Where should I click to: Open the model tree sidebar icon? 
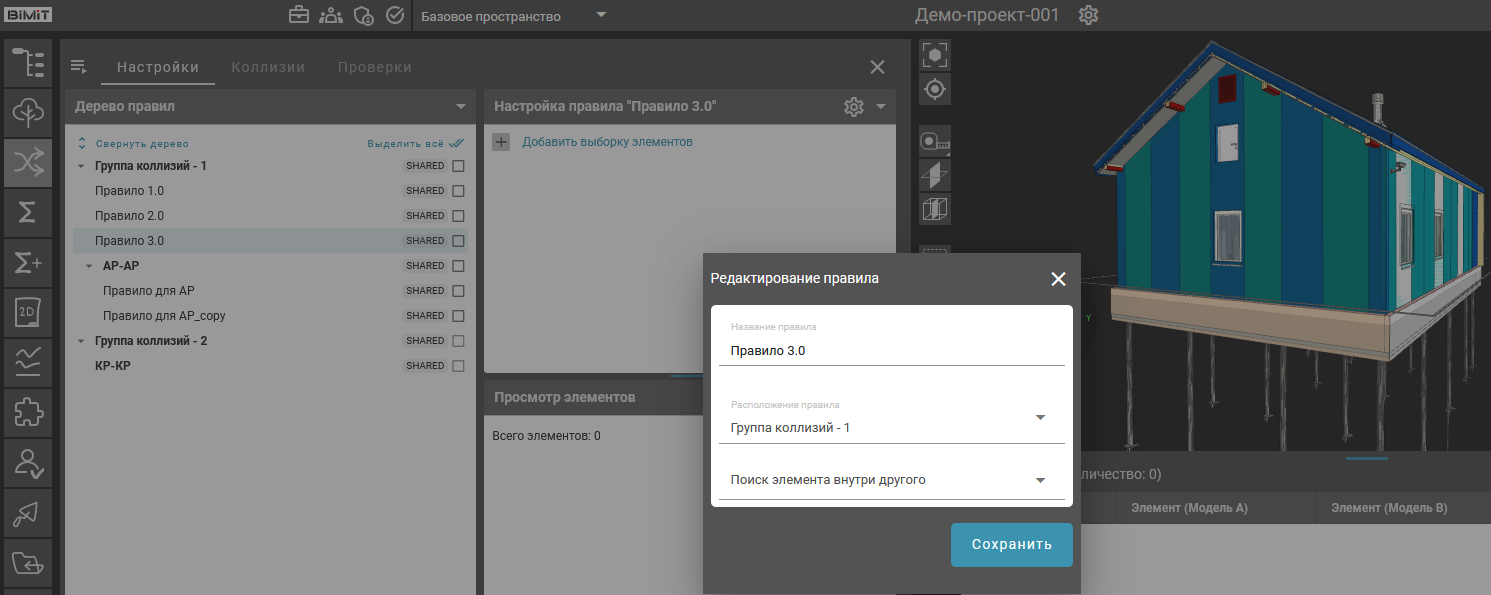(28, 62)
